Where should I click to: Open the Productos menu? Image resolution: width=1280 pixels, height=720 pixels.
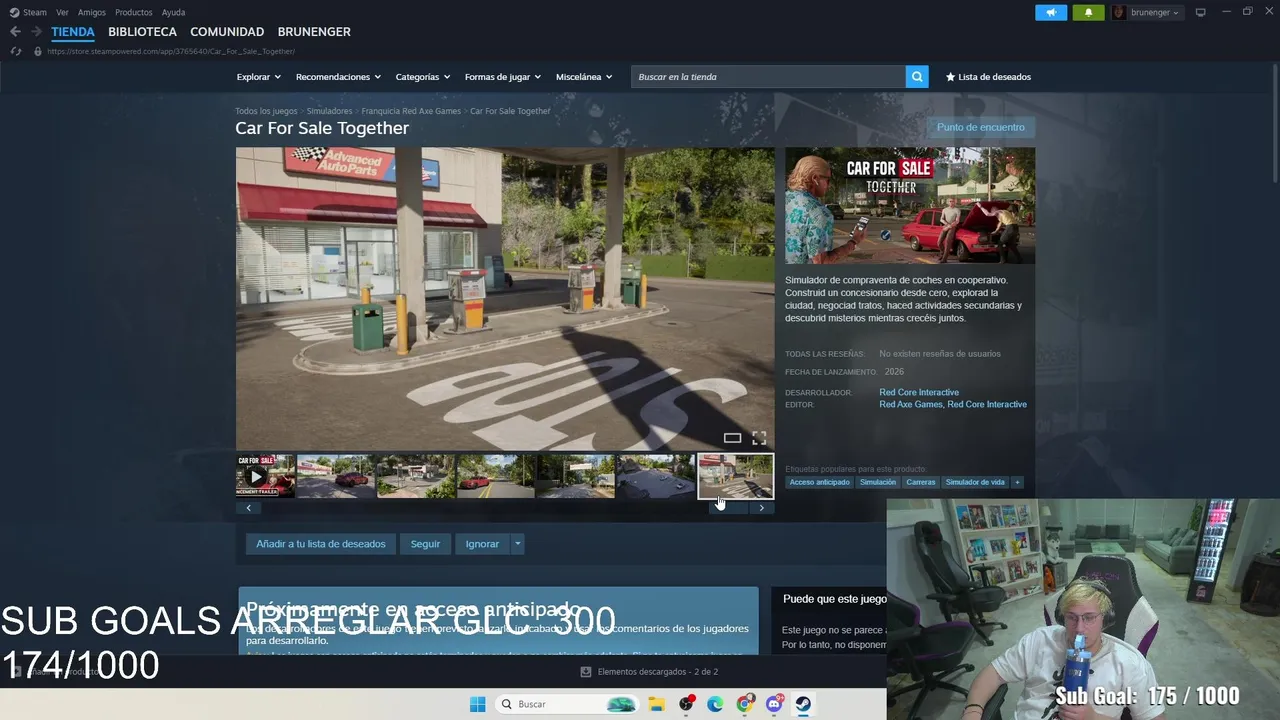(134, 12)
